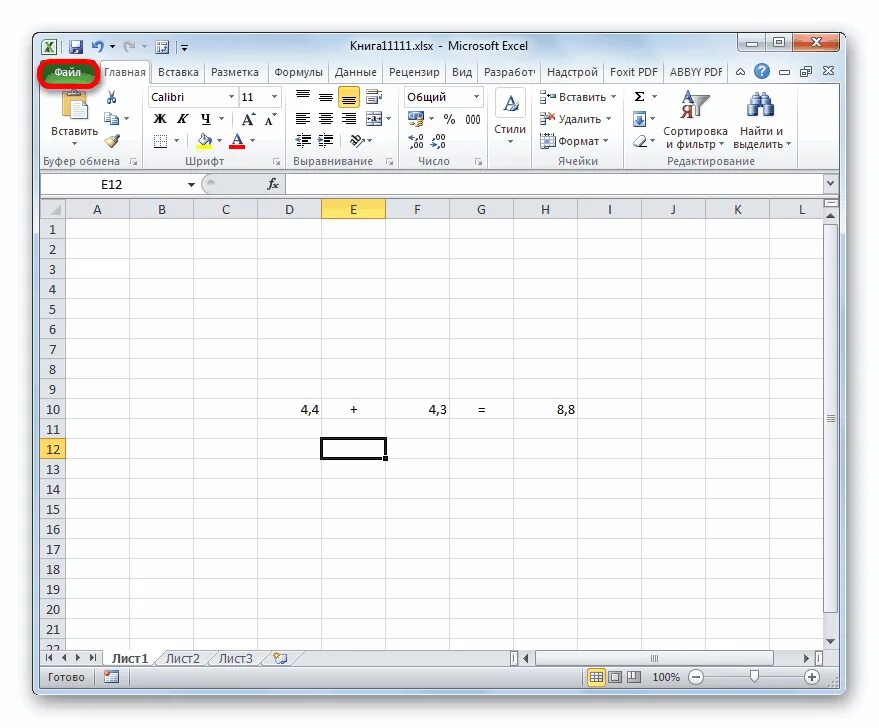
Task: Open Сортировка и фильтр menu
Action: coord(695,120)
